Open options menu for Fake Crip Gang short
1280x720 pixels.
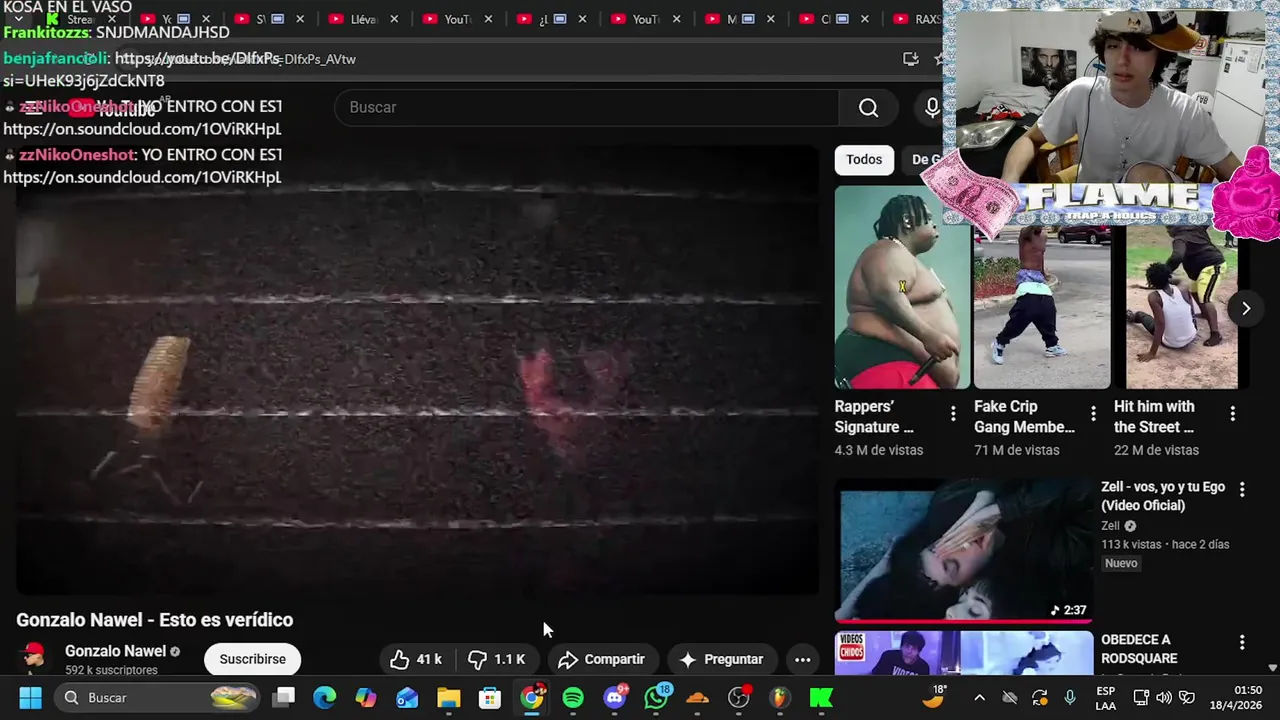tap(1093, 413)
